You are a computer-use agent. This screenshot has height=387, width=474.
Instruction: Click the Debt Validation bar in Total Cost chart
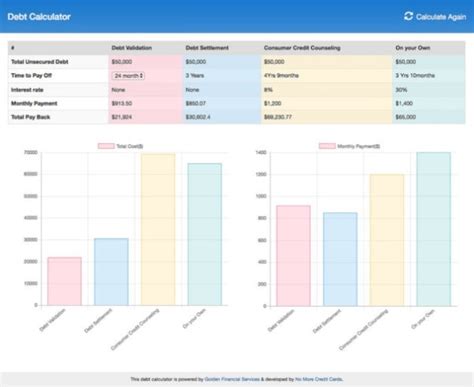tap(64, 281)
